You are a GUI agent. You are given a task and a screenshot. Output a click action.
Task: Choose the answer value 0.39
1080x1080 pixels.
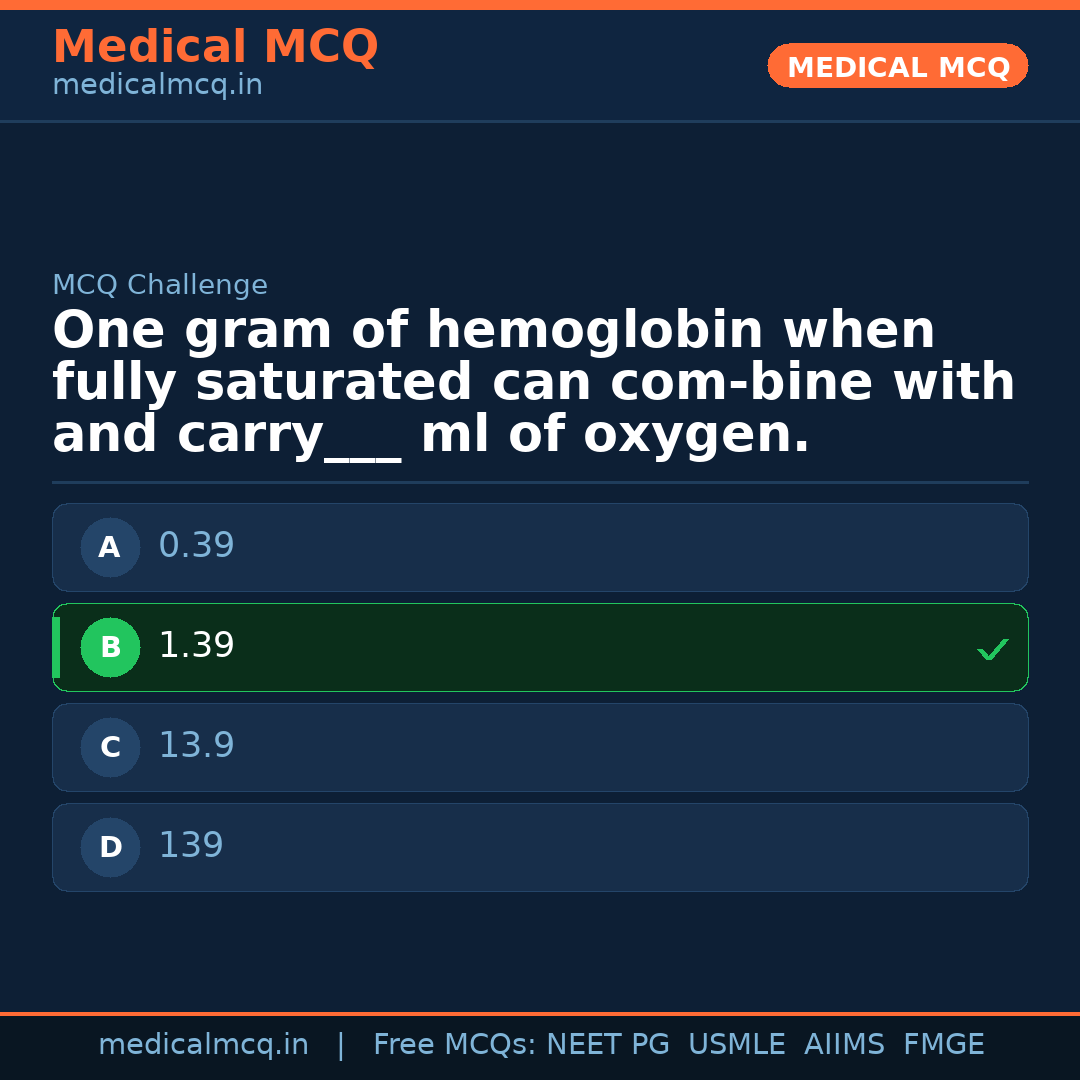[x=196, y=546]
